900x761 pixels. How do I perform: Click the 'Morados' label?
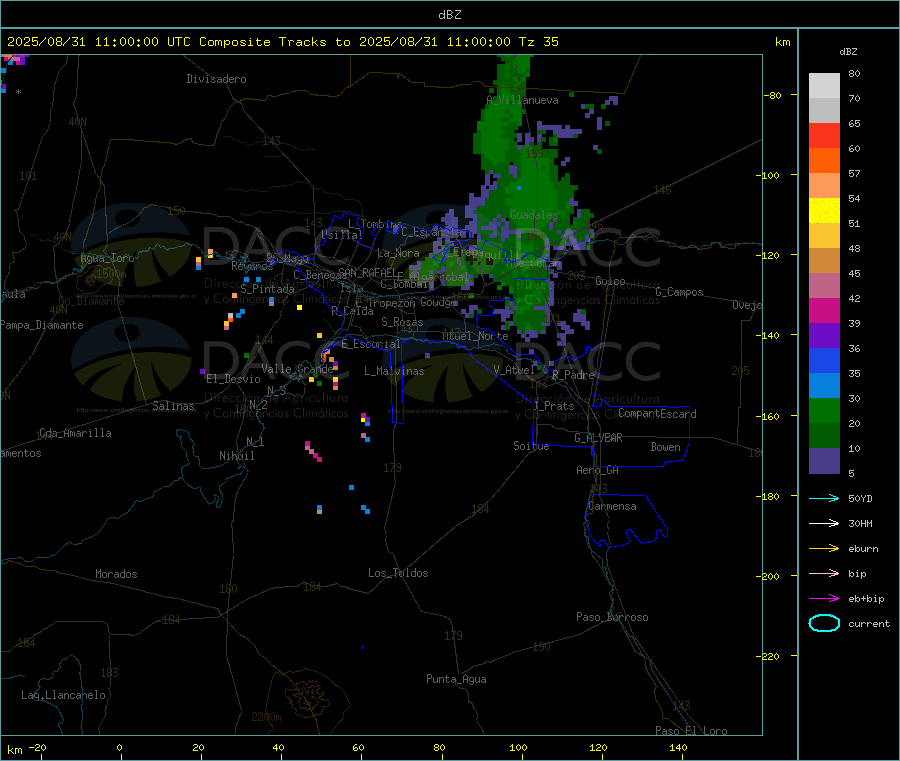116,574
